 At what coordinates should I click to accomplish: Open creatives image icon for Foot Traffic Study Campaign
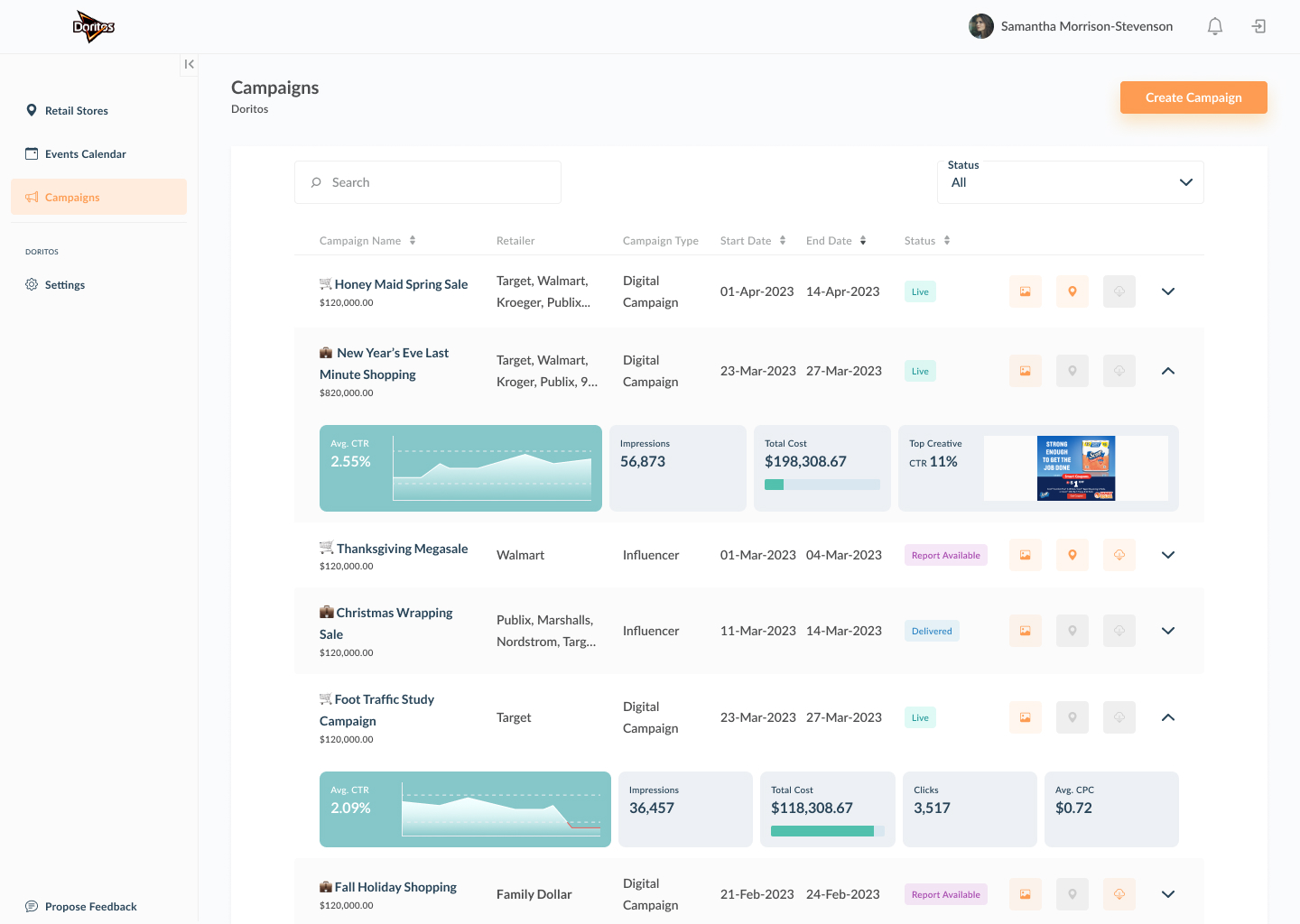coord(1026,717)
